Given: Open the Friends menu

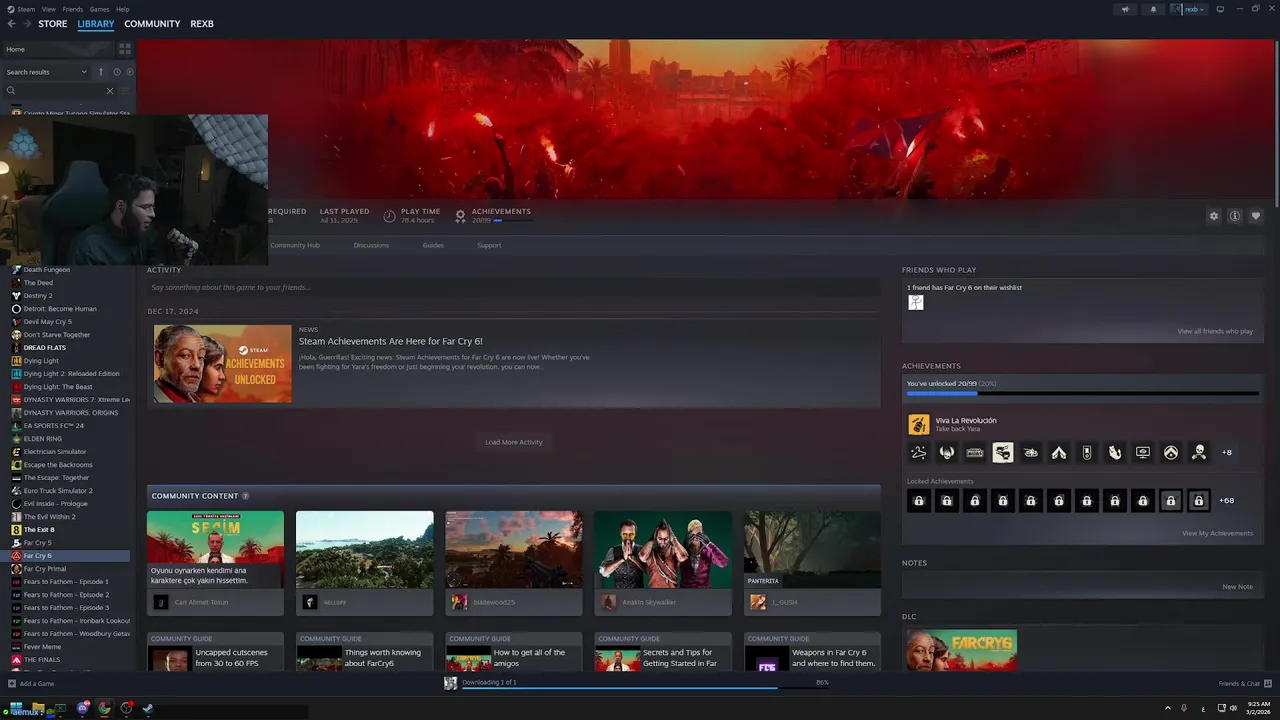Looking at the screenshot, I should (x=73, y=9).
